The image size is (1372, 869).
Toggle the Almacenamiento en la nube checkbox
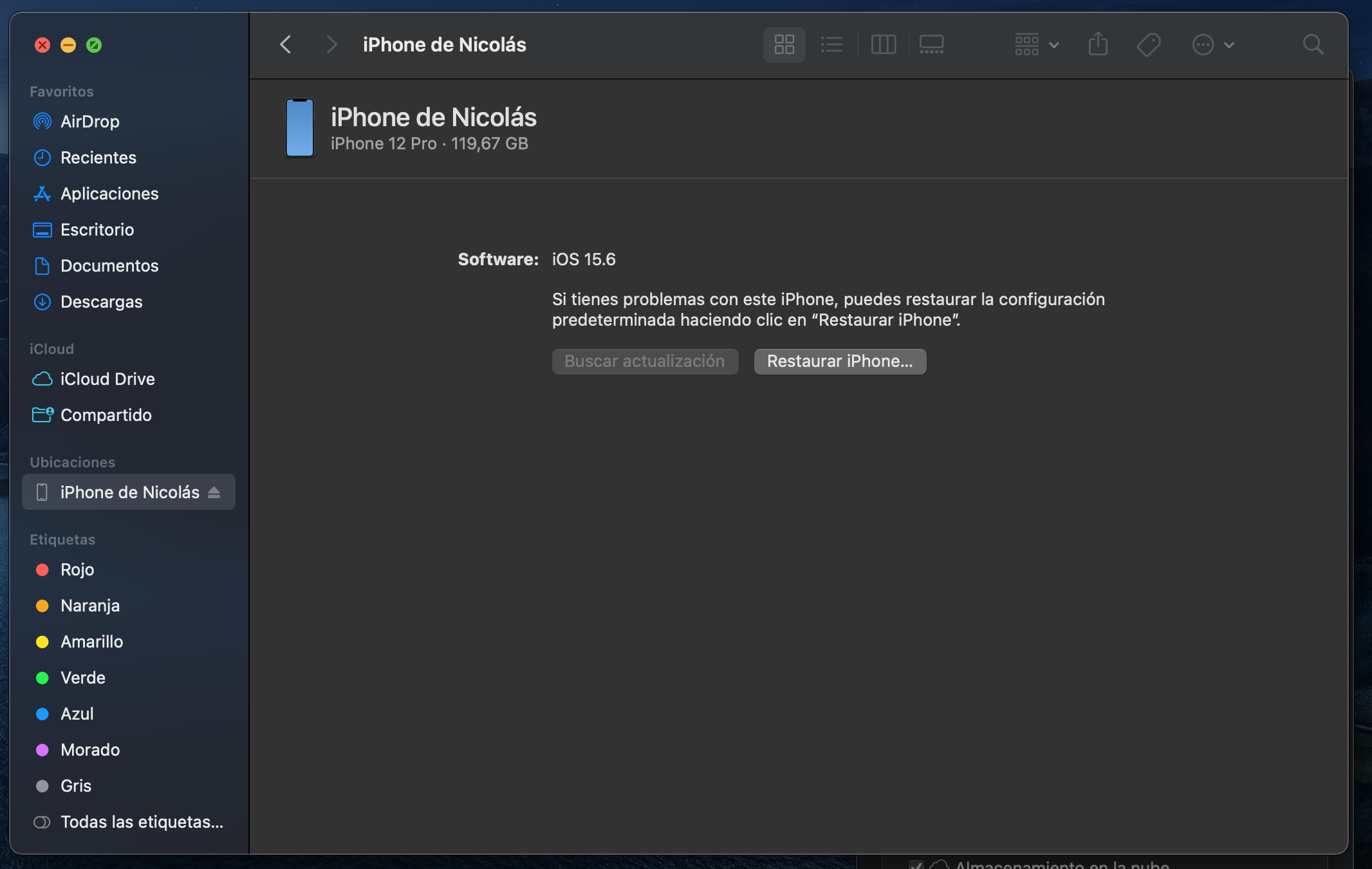(x=916, y=864)
